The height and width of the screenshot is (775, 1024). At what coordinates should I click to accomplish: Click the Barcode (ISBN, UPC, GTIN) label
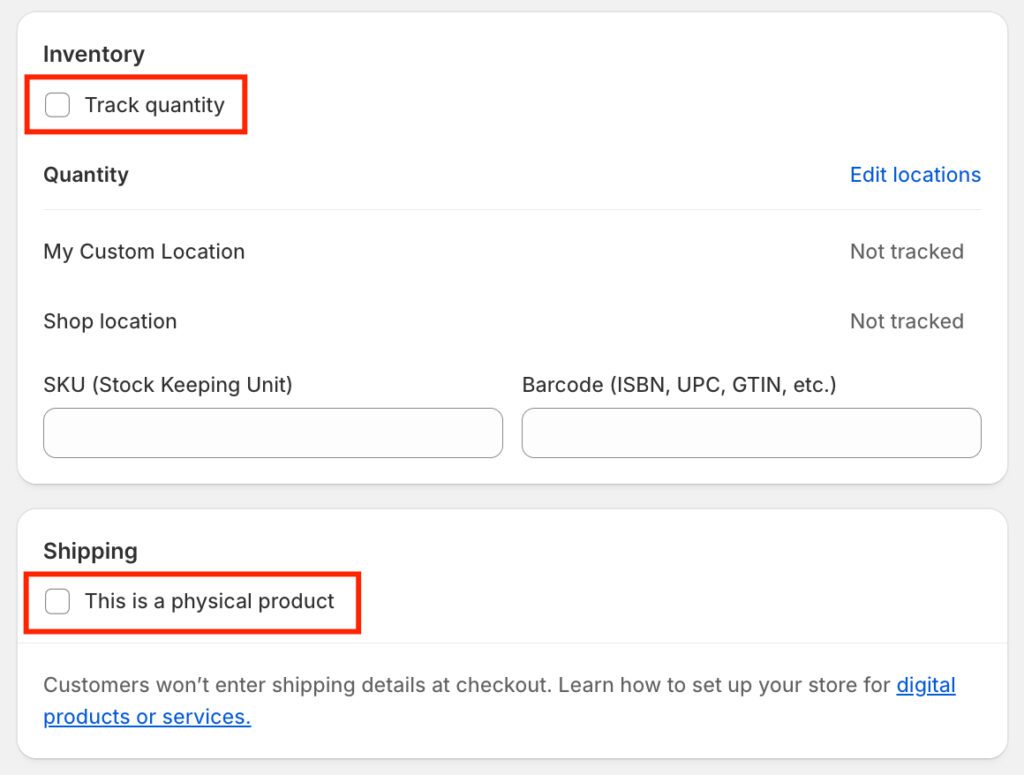click(679, 385)
